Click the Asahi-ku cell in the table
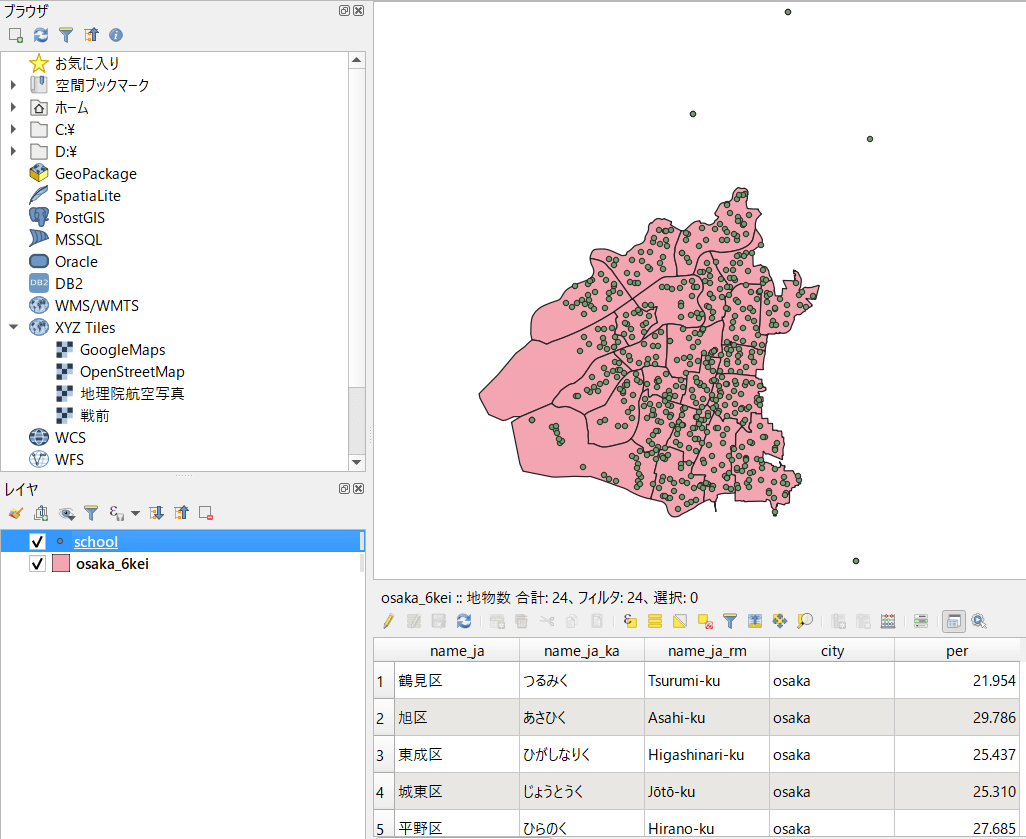Screen dimensions: 1026x839 [707, 718]
